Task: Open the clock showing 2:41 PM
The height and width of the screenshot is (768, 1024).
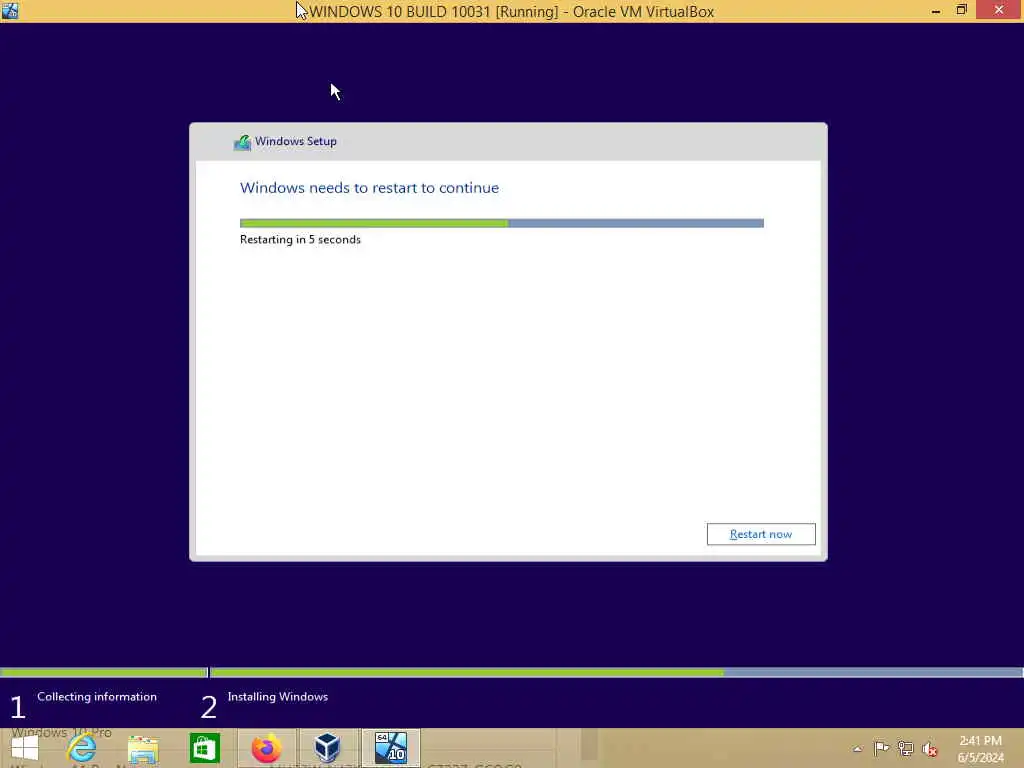Action: click(x=980, y=749)
